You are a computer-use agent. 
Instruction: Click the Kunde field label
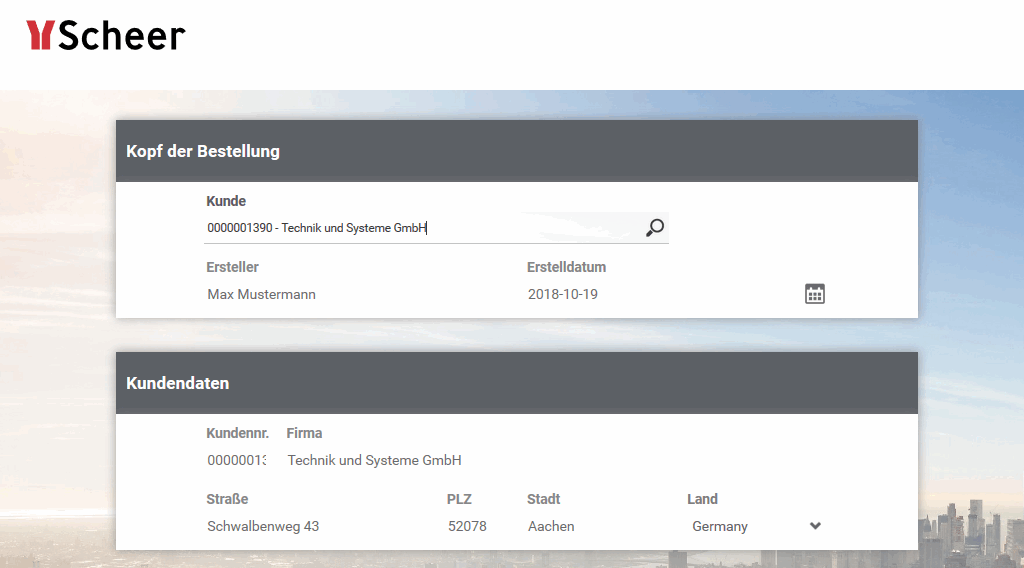pyautogui.click(x=226, y=201)
